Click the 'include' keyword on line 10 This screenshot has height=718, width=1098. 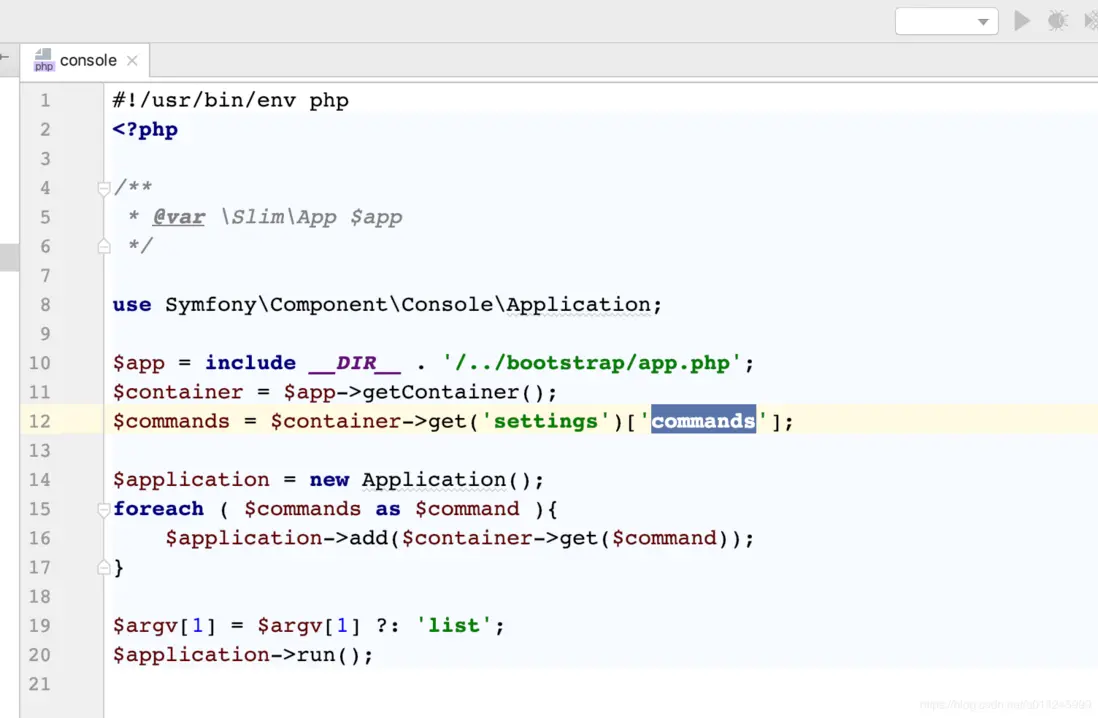coord(250,363)
